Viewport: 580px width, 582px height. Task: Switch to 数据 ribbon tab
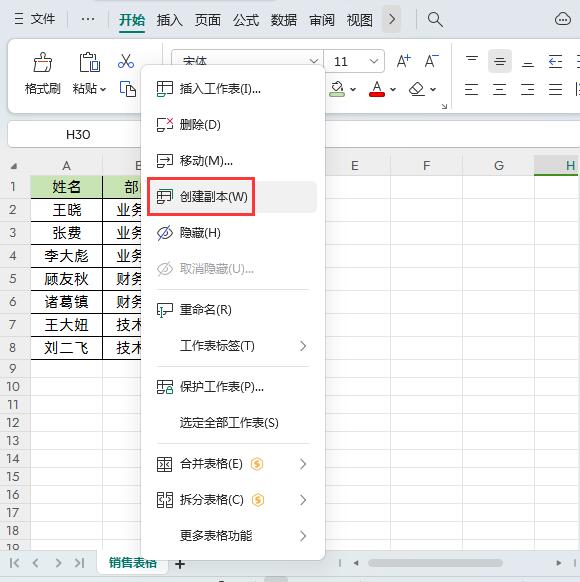pos(284,20)
